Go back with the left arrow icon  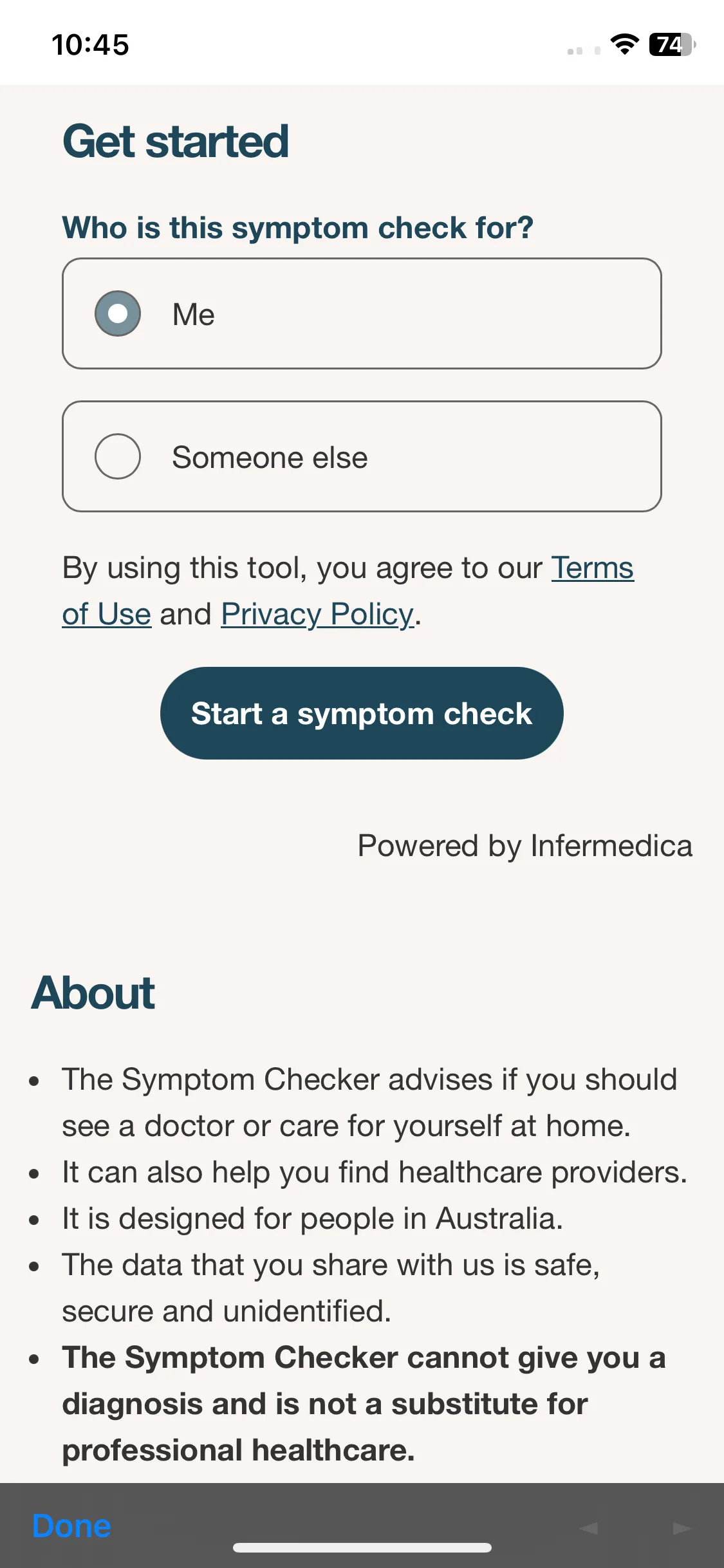[x=588, y=1527]
